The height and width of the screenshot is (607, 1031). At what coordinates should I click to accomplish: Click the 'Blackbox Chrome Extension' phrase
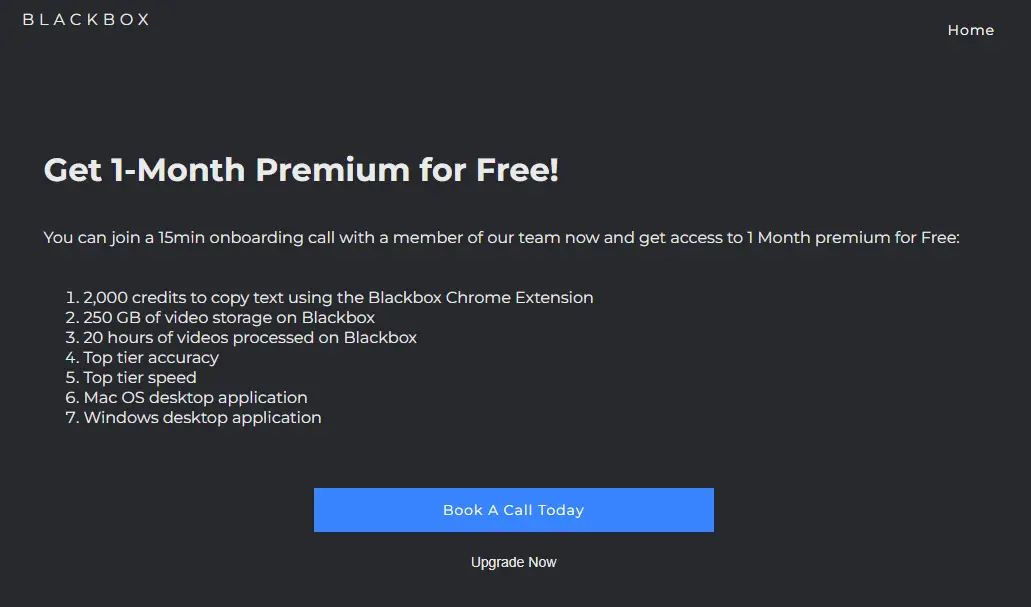click(x=480, y=298)
